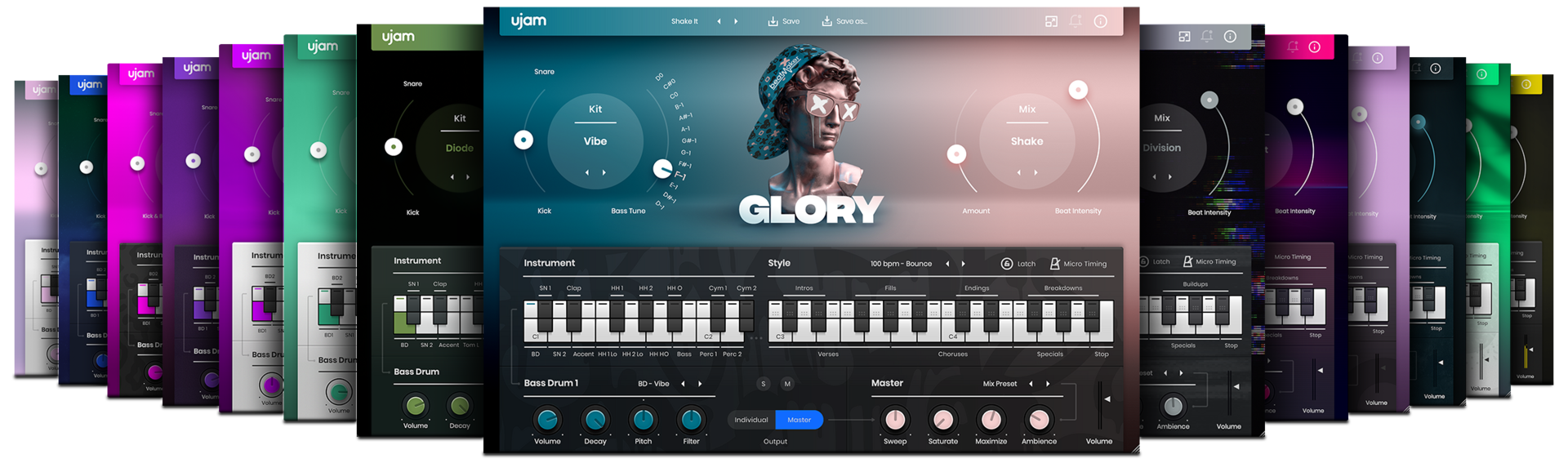The image size is (1568, 463).
Task: Click the Save icon in the Glory header
Action: 773,21
